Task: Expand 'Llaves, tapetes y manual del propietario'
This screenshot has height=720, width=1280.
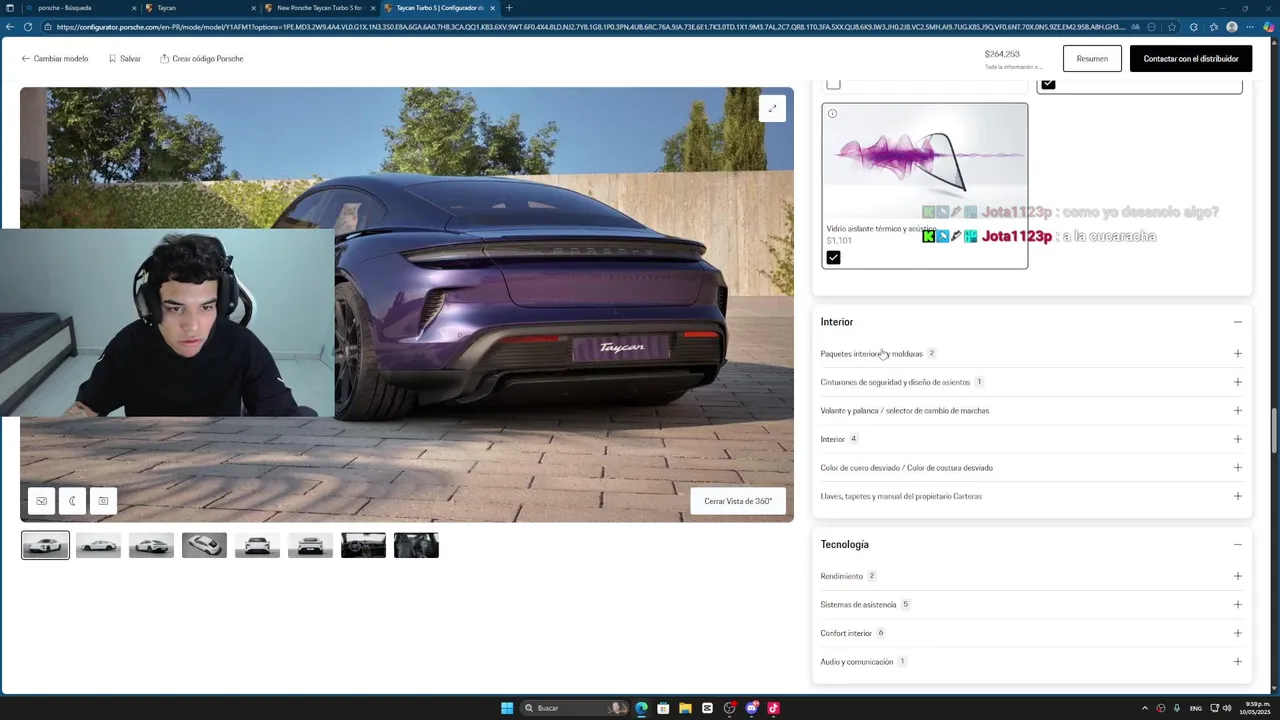Action: pos(1031,496)
